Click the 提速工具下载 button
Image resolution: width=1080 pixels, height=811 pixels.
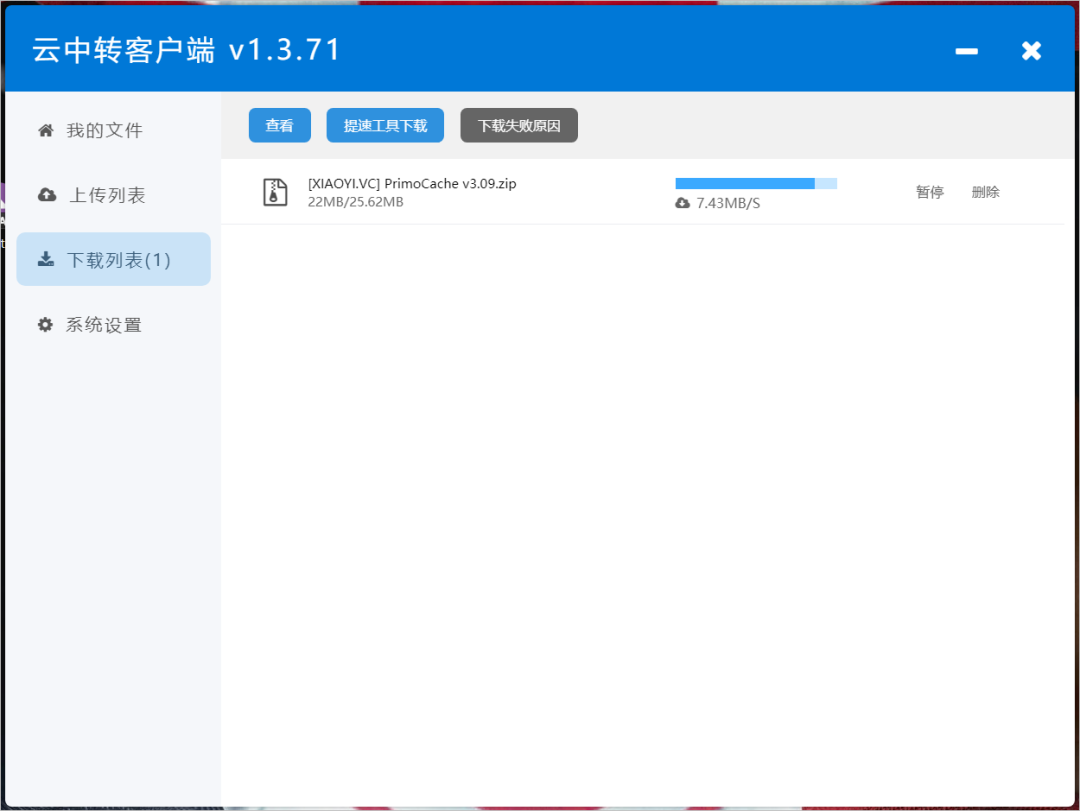coord(385,125)
